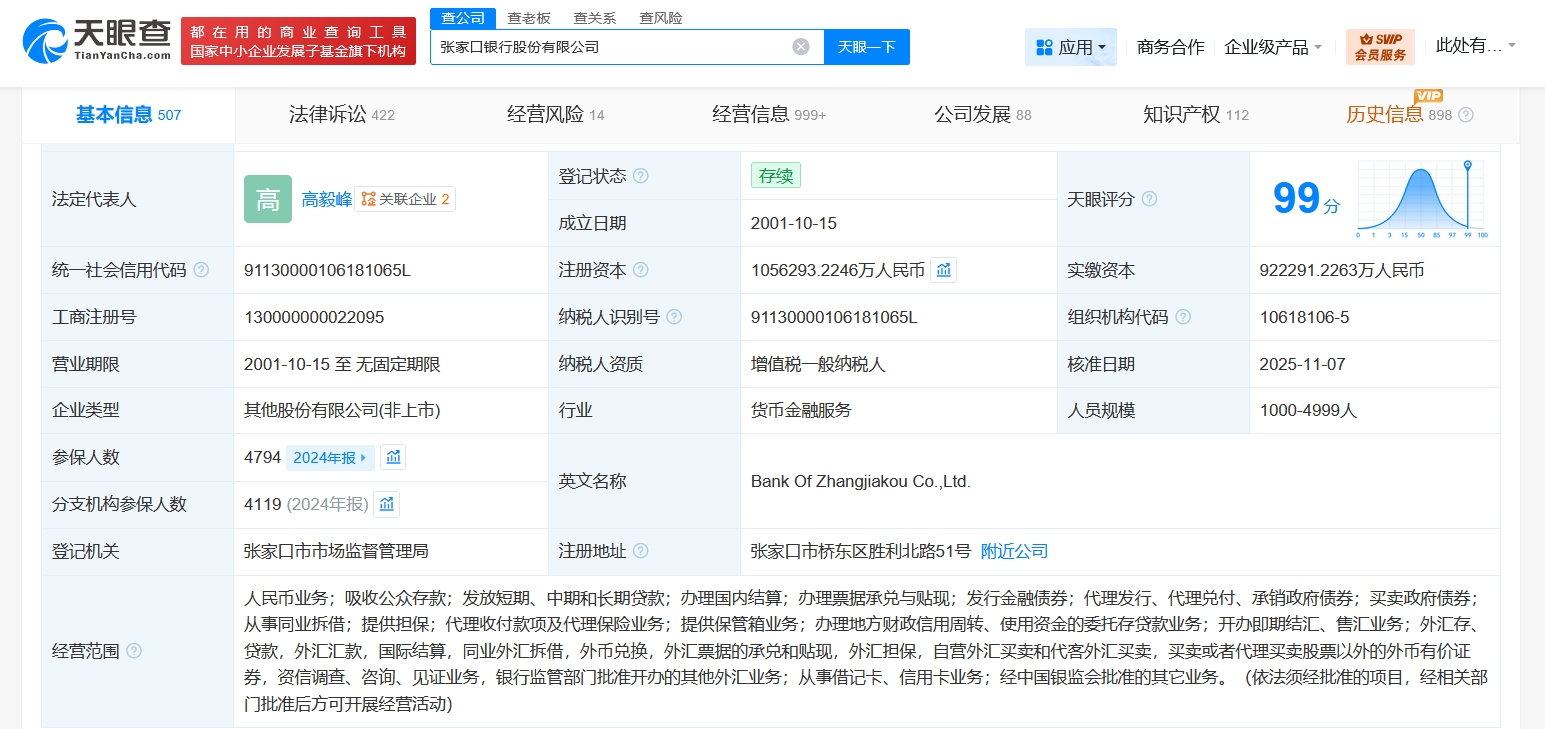
Task: Clear the search box text
Action: pyautogui.click(x=800, y=47)
